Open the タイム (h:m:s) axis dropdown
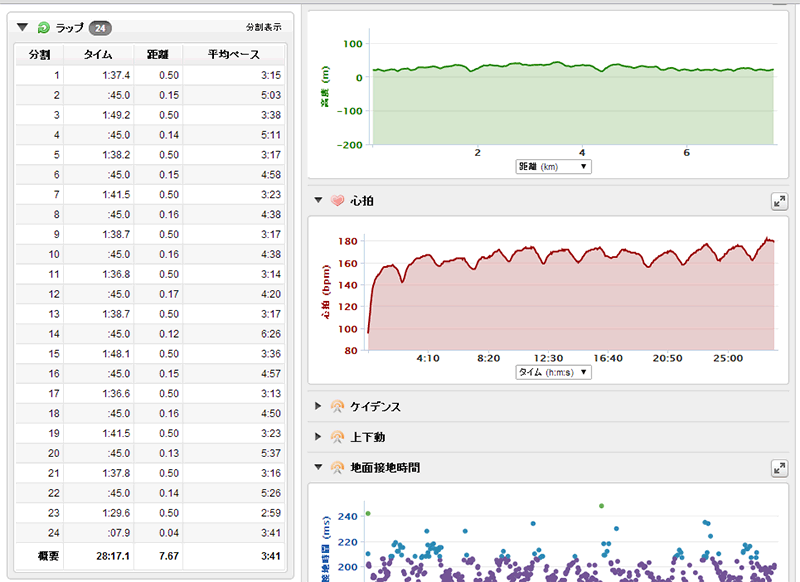800x582 pixels. click(552, 372)
